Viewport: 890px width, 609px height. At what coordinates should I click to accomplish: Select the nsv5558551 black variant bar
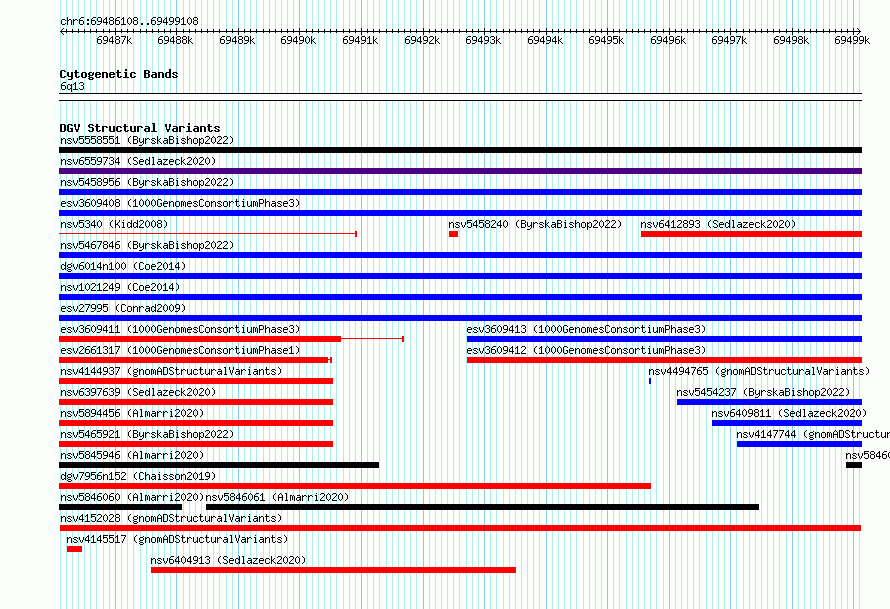460,150
